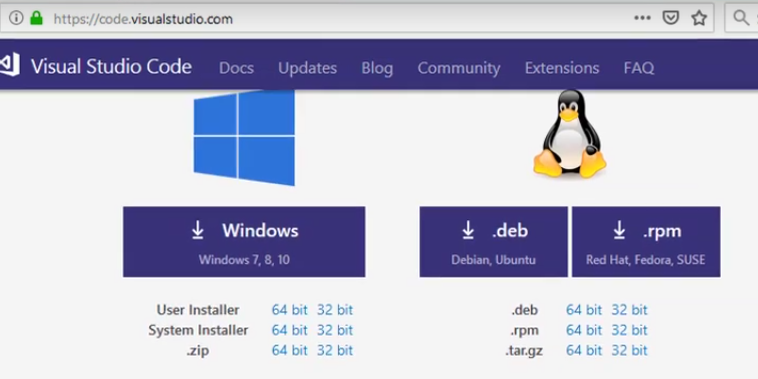Get the Windows .zip 32 bit archive

[x=335, y=350]
